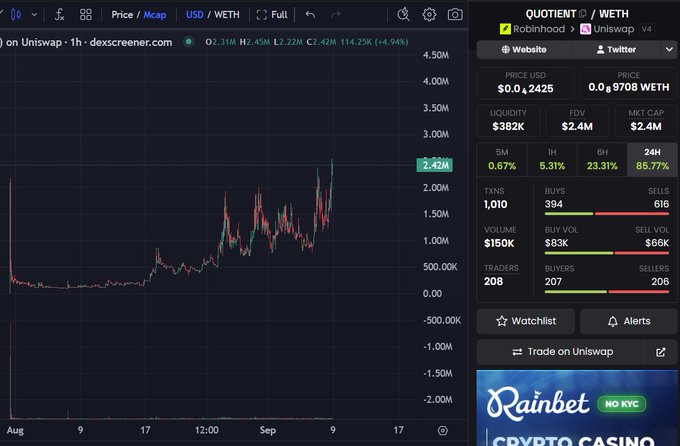
Task: Select the 5M timeframe tab
Action: tap(502, 159)
